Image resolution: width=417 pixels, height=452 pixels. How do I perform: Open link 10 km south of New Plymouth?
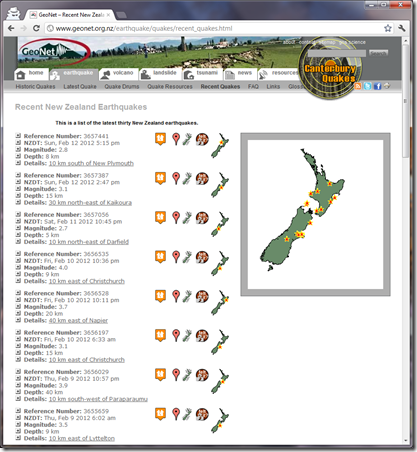point(91,163)
